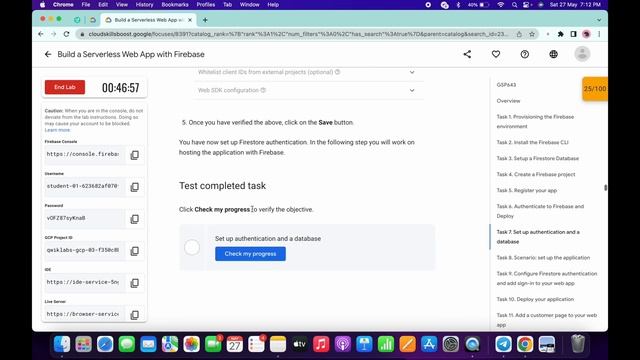Click the GCP Project ID field
This screenshot has width=640, height=360.
point(84,250)
